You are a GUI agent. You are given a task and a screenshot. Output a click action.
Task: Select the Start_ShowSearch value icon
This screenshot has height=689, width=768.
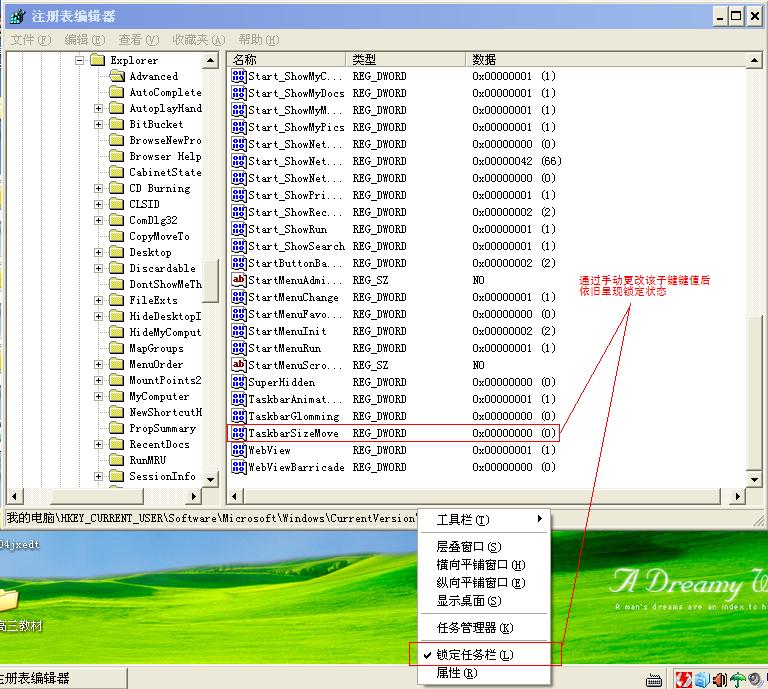pos(239,246)
